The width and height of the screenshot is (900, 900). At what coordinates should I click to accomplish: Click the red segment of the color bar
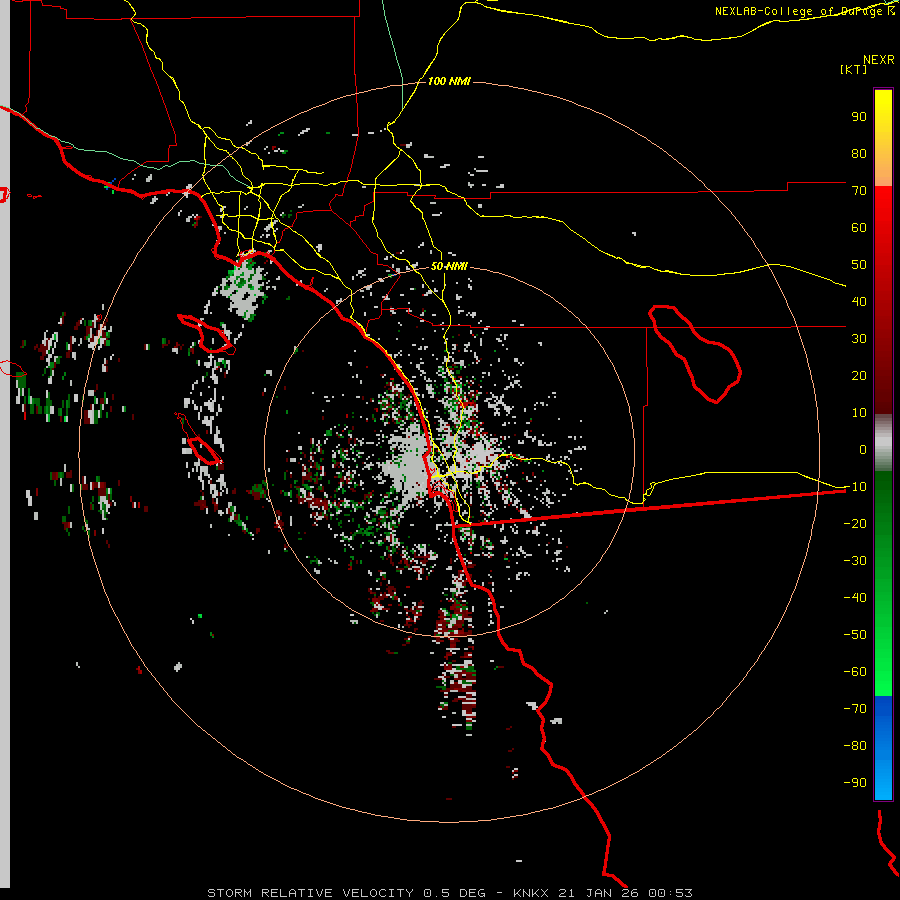883,300
